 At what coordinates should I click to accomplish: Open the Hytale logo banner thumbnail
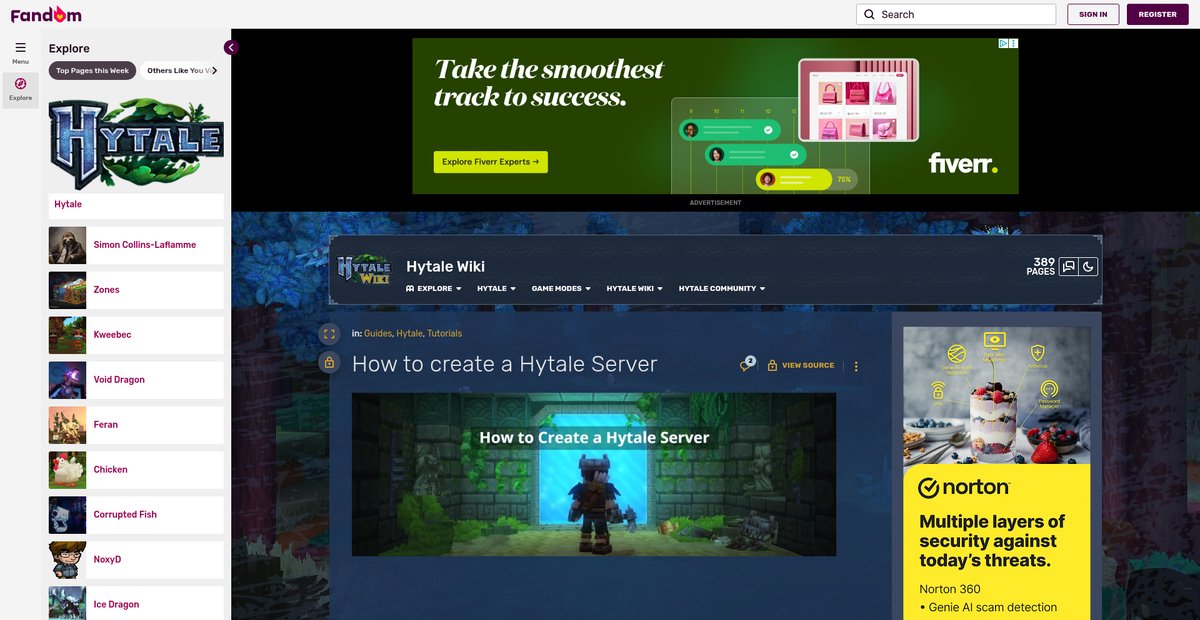point(136,141)
